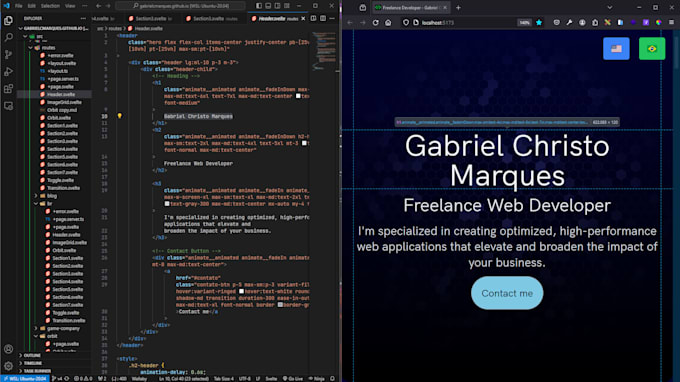Click text-gray-300 color swatch in code
The width and height of the screenshot is (680, 382).
pos(167,204)
